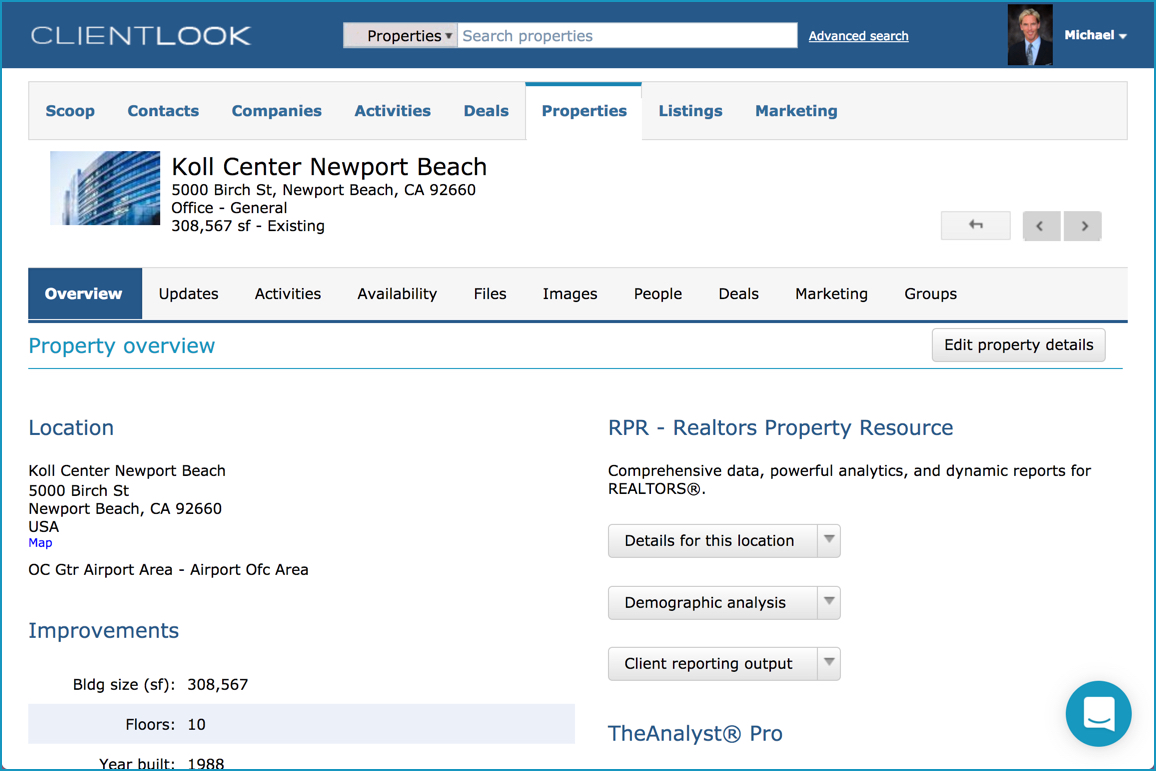Click the Search properties input field
Screen dimensions: 1156x771
[627, 35]
